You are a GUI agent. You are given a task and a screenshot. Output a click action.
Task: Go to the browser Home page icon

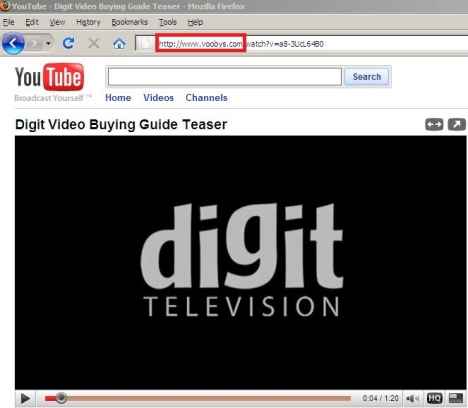click(x=119, y=43)
